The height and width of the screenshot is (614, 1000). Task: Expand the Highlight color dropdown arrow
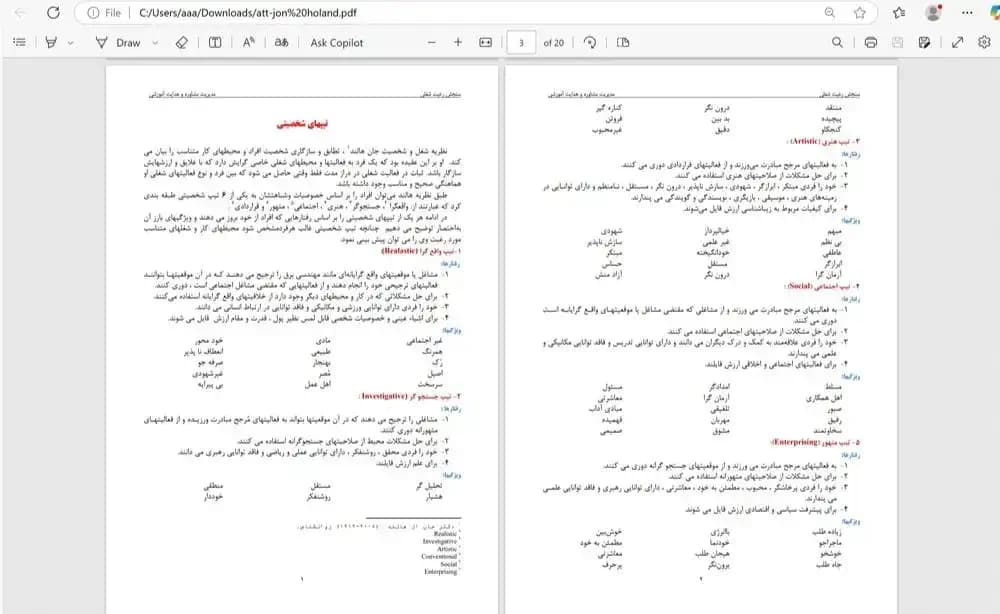pyautogui.click(x=70, y=43)
